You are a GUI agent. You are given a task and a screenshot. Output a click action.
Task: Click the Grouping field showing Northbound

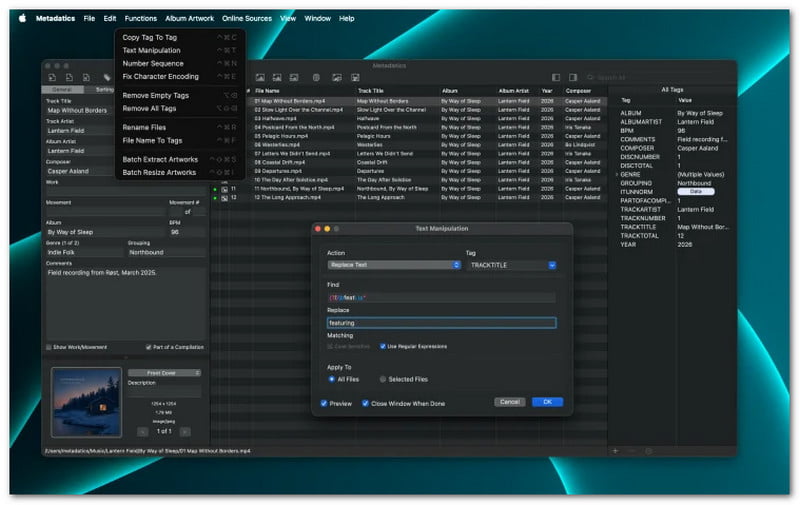pyautogui.click(x=166, y=252)
